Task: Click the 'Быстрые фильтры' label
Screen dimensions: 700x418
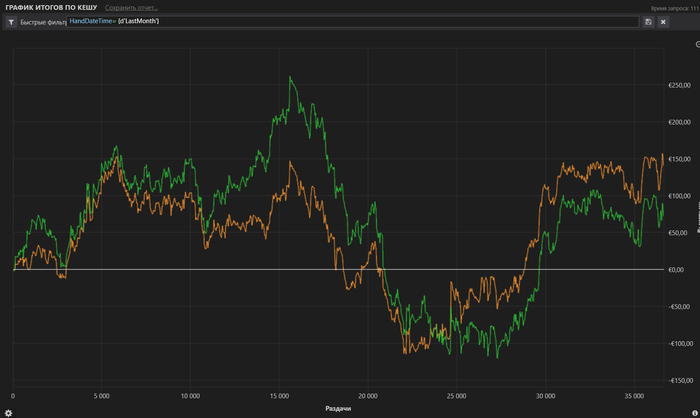Action: [x=43, y=22]
